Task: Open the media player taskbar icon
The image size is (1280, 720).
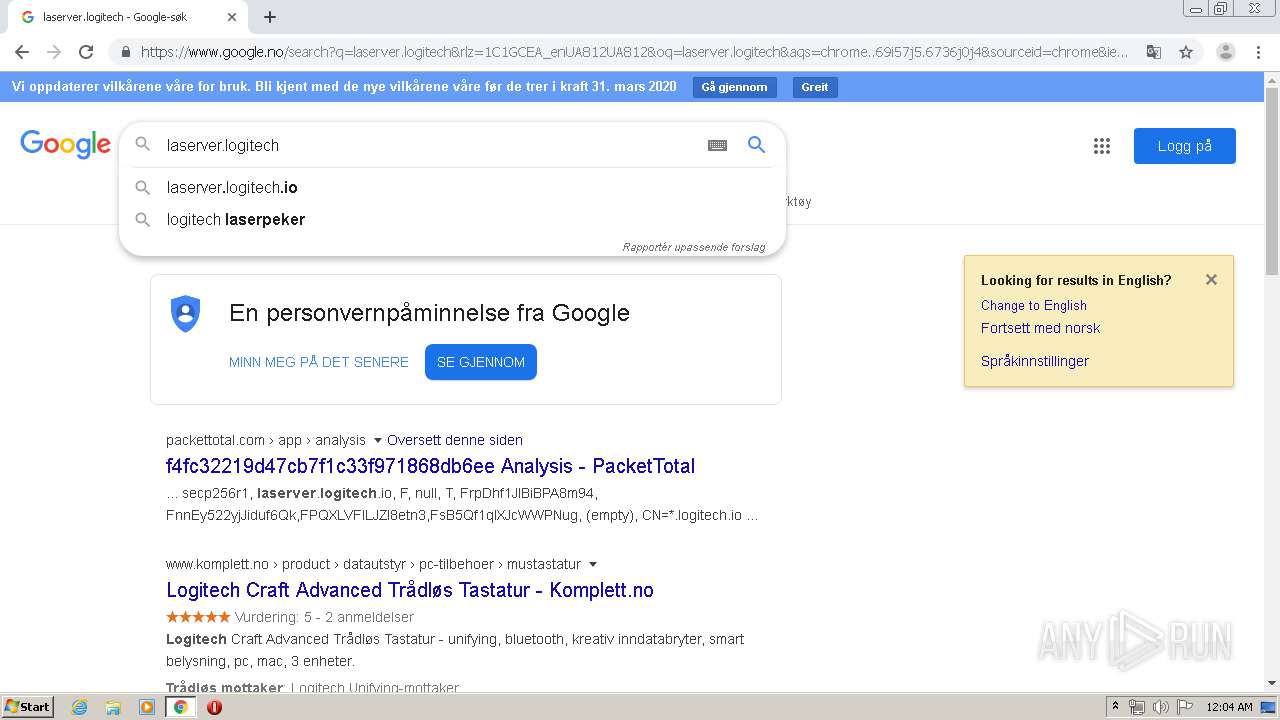Action: coord(147,707)
